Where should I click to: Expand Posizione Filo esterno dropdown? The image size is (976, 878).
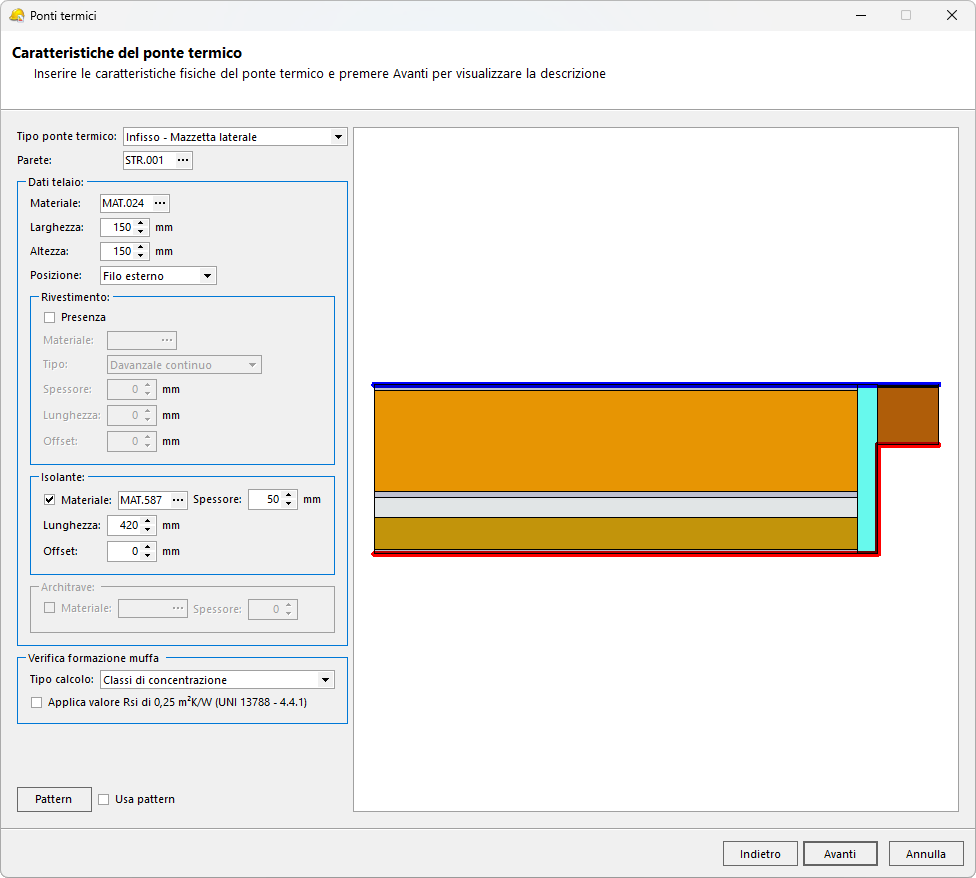point(207,276)
